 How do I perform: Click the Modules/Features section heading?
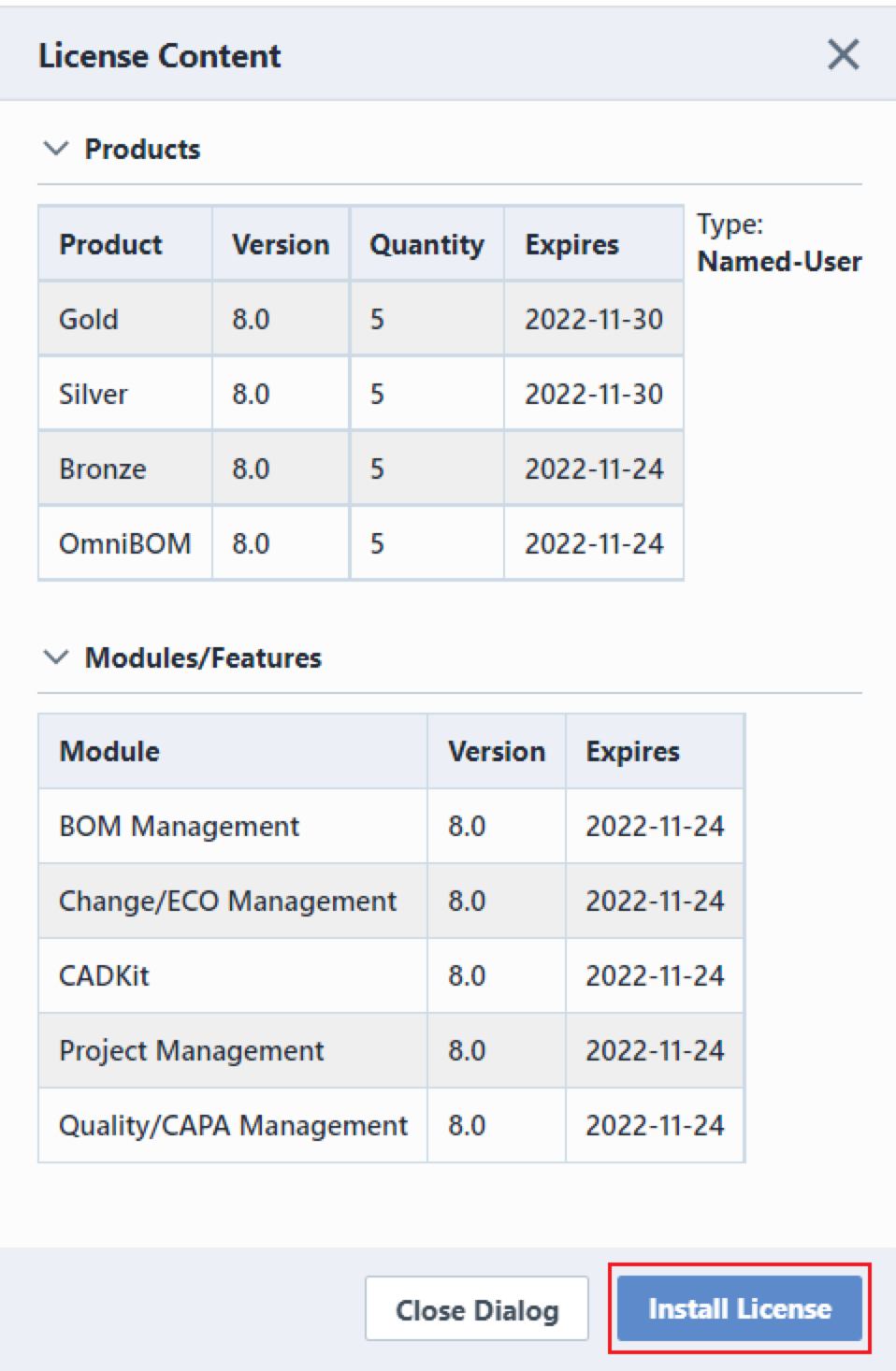click(203, 657)
